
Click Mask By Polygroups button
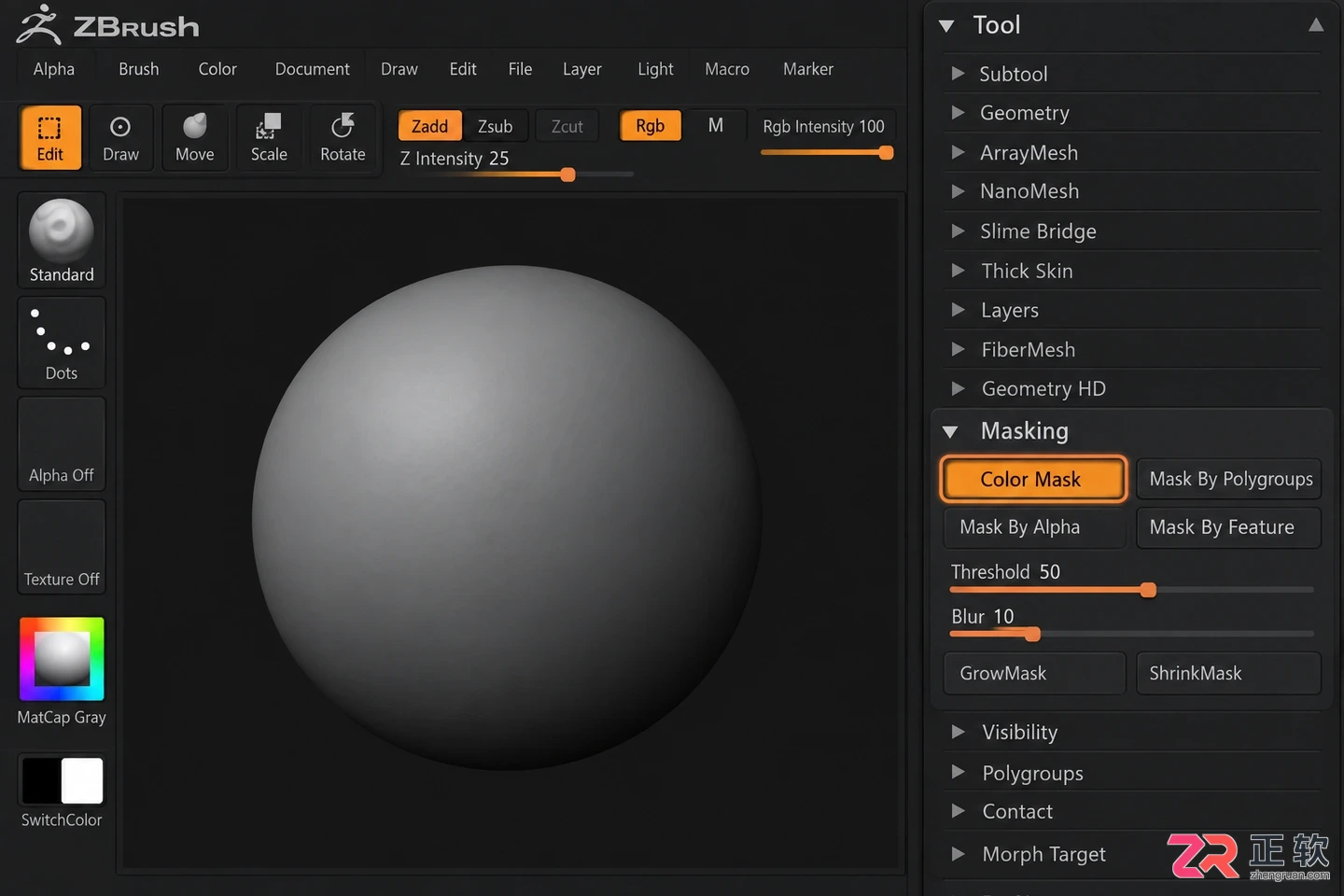(1229, 479)
